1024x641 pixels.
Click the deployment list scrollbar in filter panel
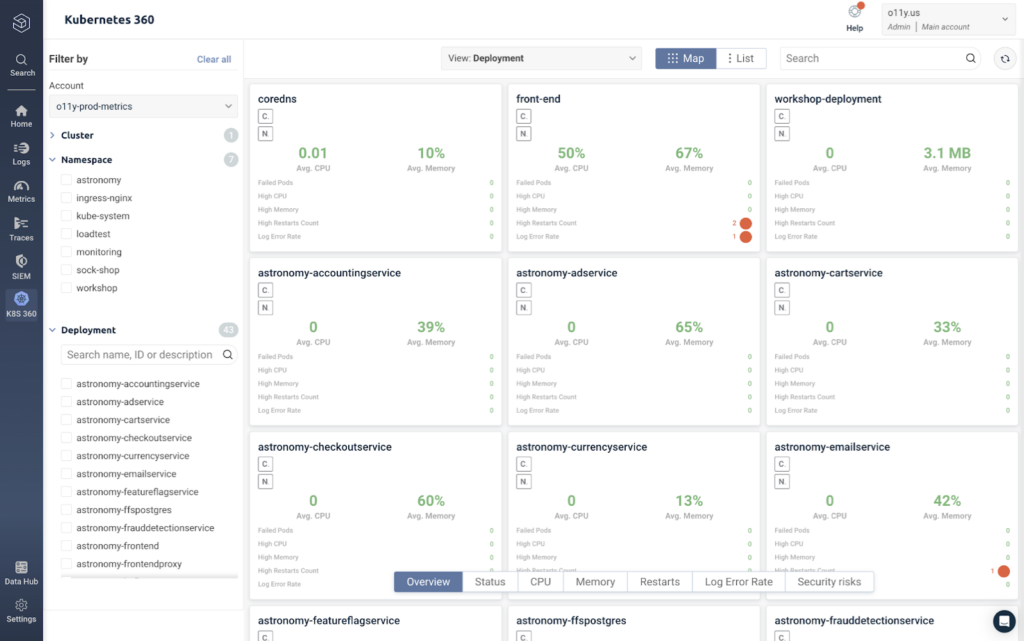click(150, 576)
